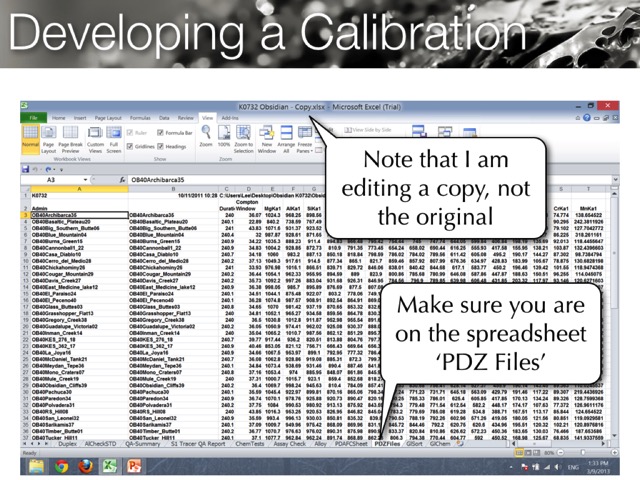Screen dimensions: 640x480
Task: Toggle the Headings checkbox
Action: (x=161, y=145)
